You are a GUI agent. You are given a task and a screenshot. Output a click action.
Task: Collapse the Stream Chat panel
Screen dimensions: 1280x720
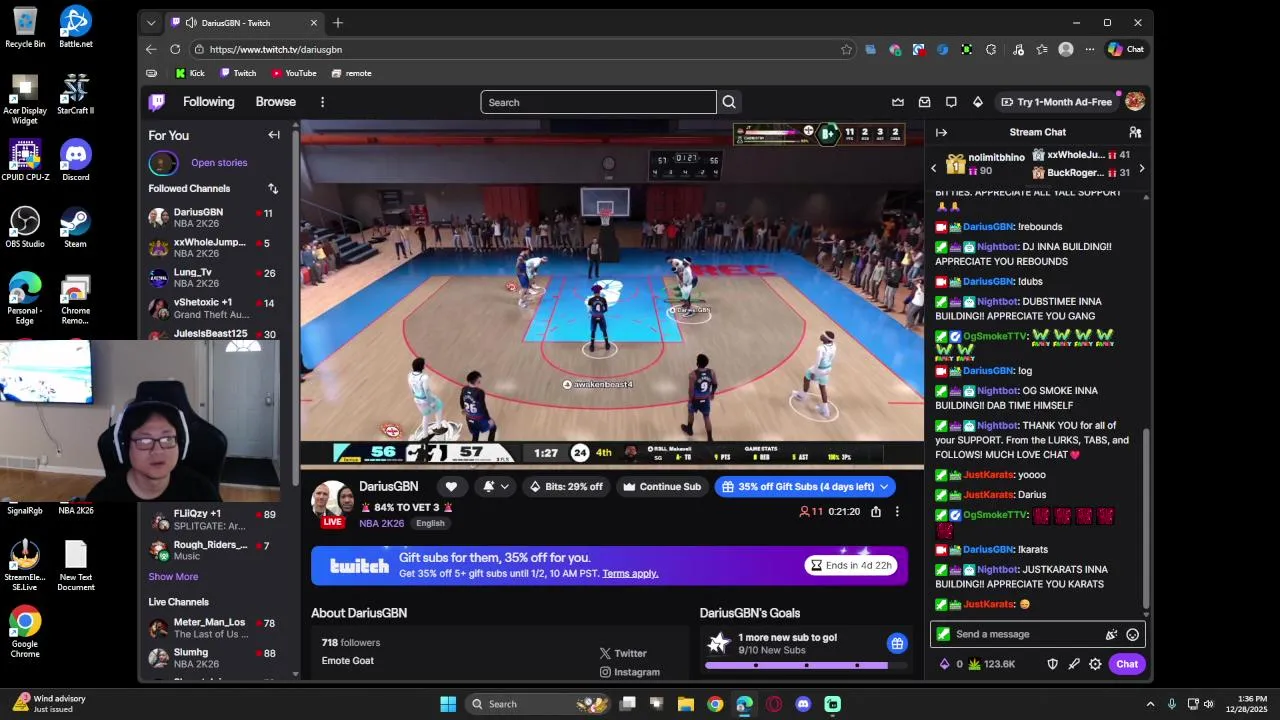941,132
